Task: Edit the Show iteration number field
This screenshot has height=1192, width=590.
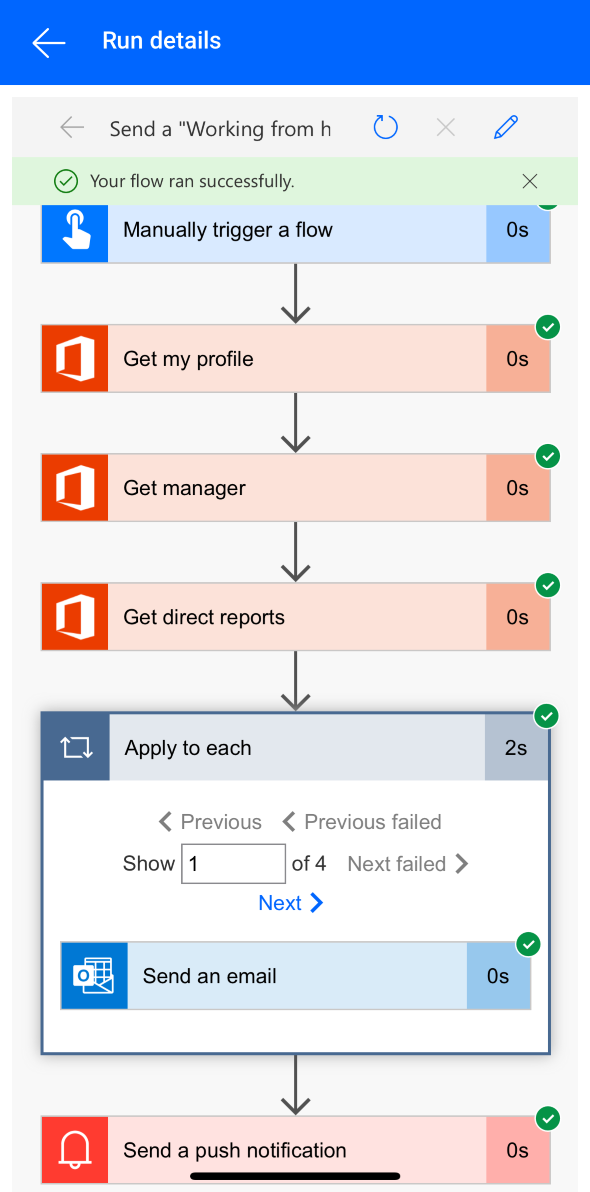Action: [x=233, y=863]
